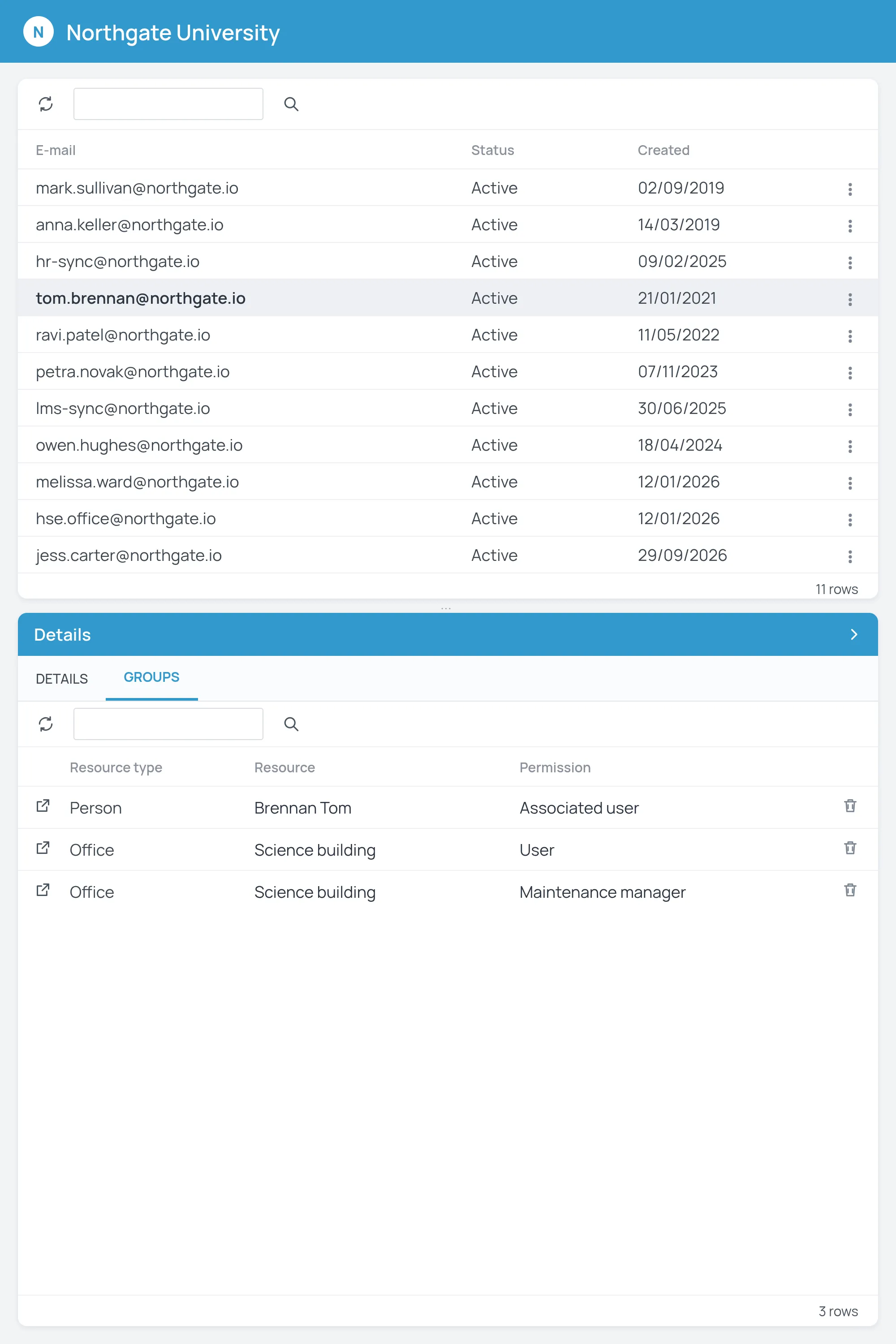Screen dimensions: 896x1344
Task: Select the jess.carter@northgate.io row
Action: [x=448, y=555]
